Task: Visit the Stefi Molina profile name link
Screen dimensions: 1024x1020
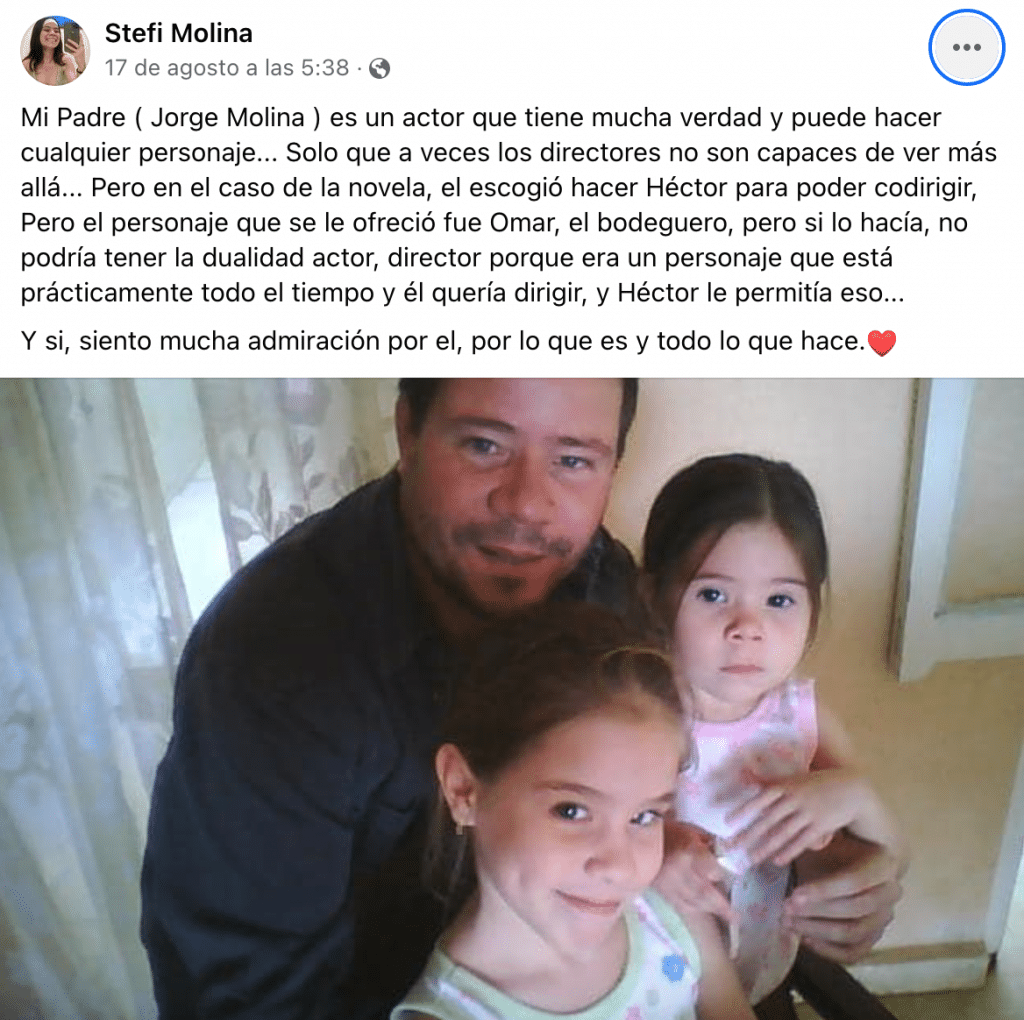Action: click(178, 33)
